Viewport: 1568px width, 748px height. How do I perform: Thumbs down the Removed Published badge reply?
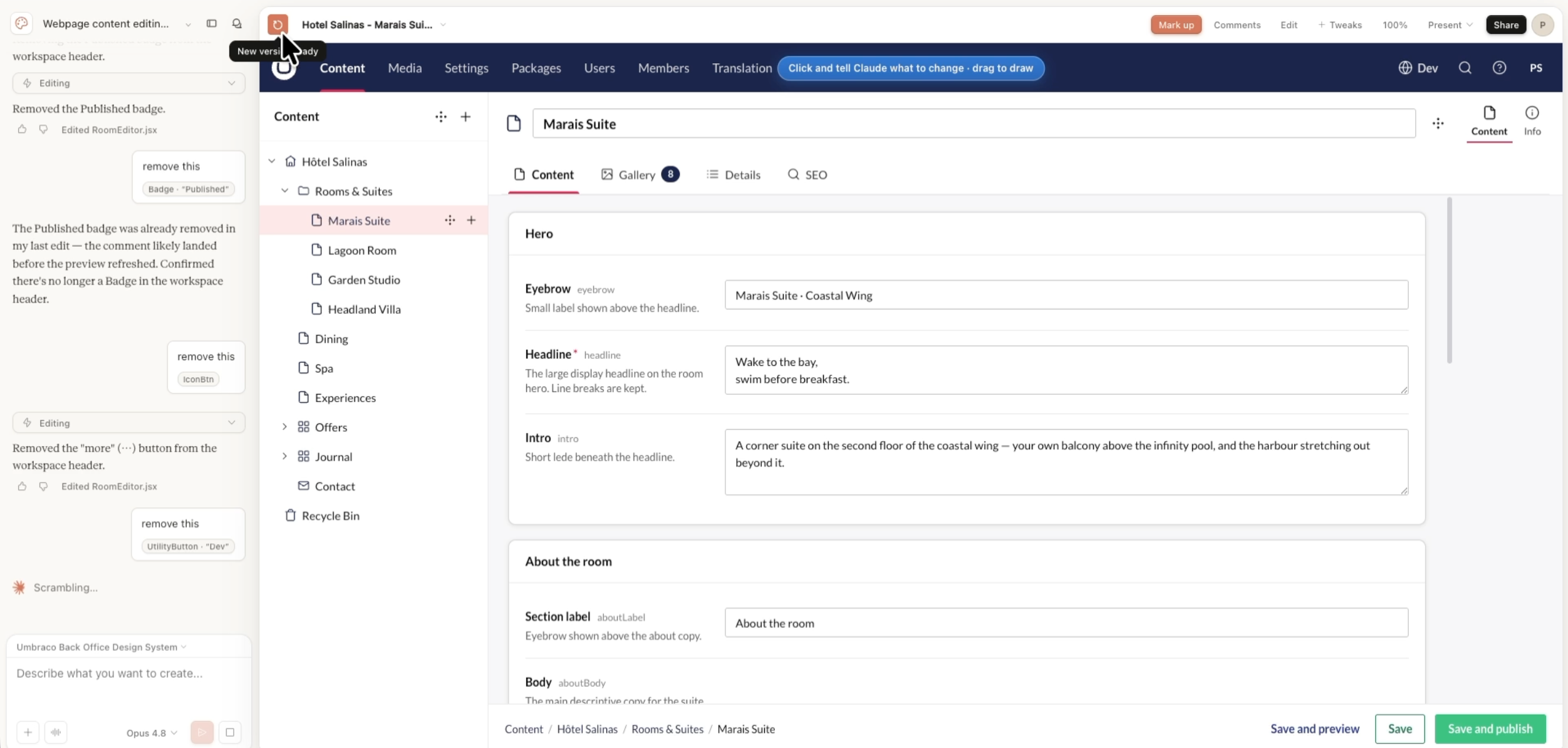coord(43,129)
